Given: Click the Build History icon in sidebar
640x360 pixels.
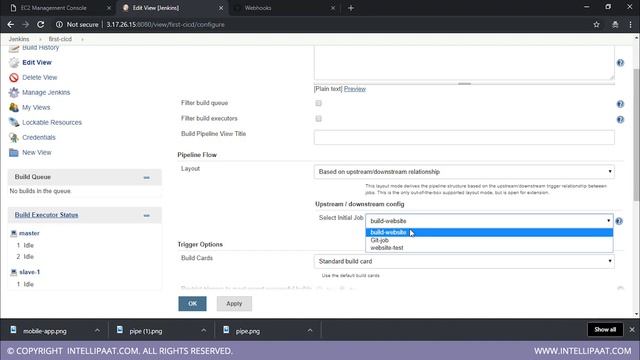Looking at the screenshot, I should coord(14,49).
